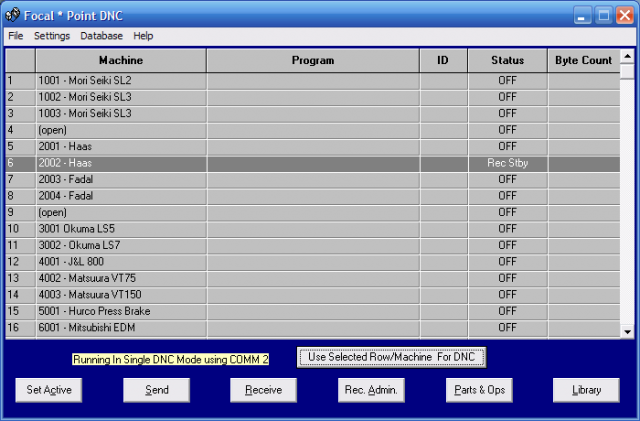Select machine 3001 Okuma LS5
Viewport: 640px width, 421px height.
point(121,229)
